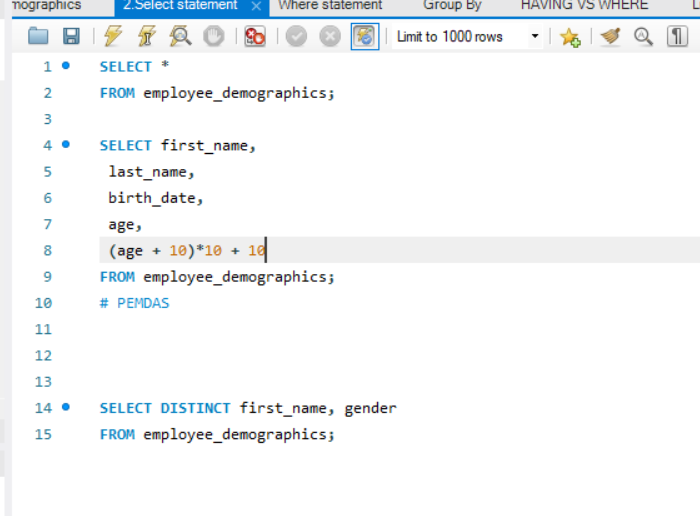
Task: Stop query execution hand icon
Action: click(x=214, y=36)
